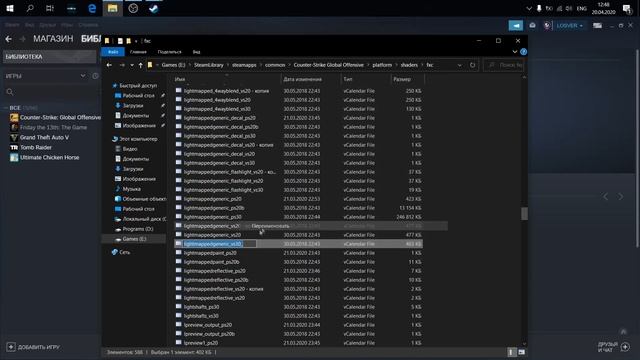Go up one folder level in Explorer
640x360 pixels.
[x=140, y=65]
